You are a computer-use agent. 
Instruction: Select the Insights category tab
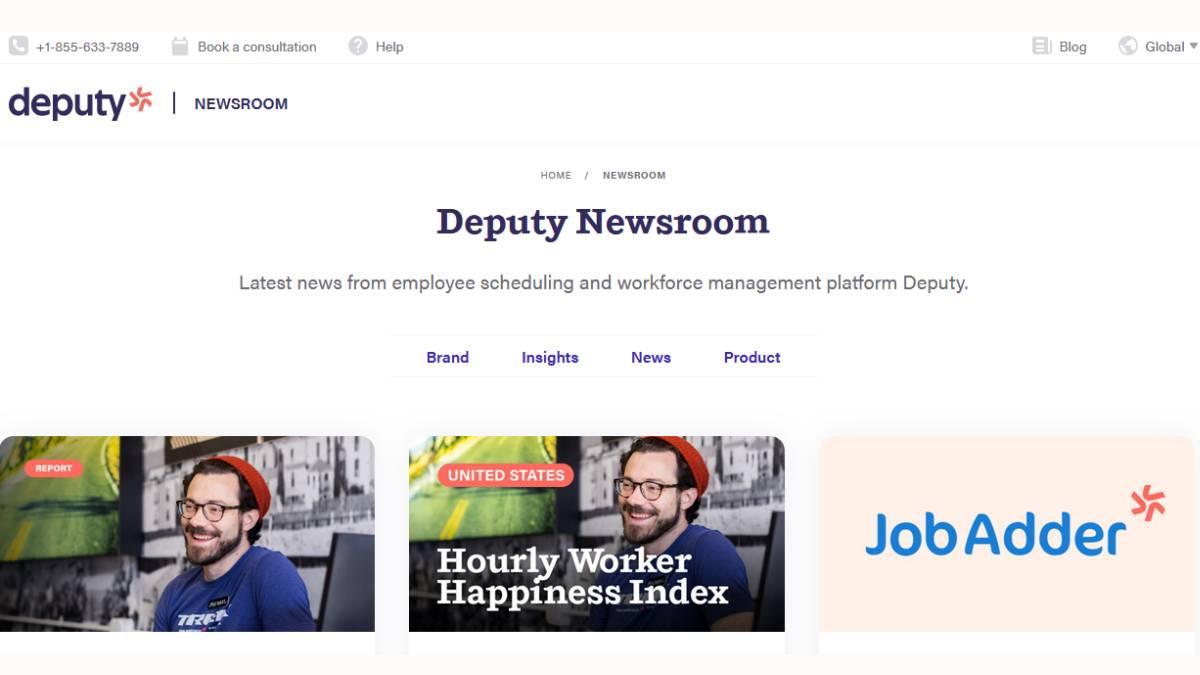tap(550, 357)
